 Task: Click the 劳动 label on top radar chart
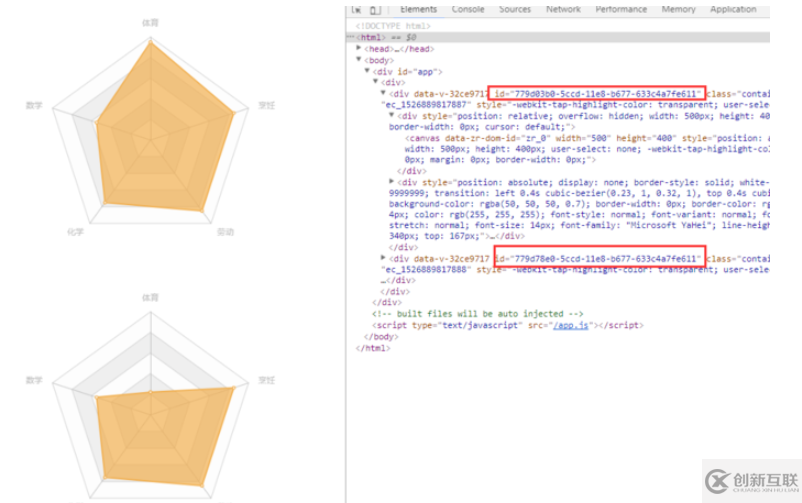click(225, 232)
